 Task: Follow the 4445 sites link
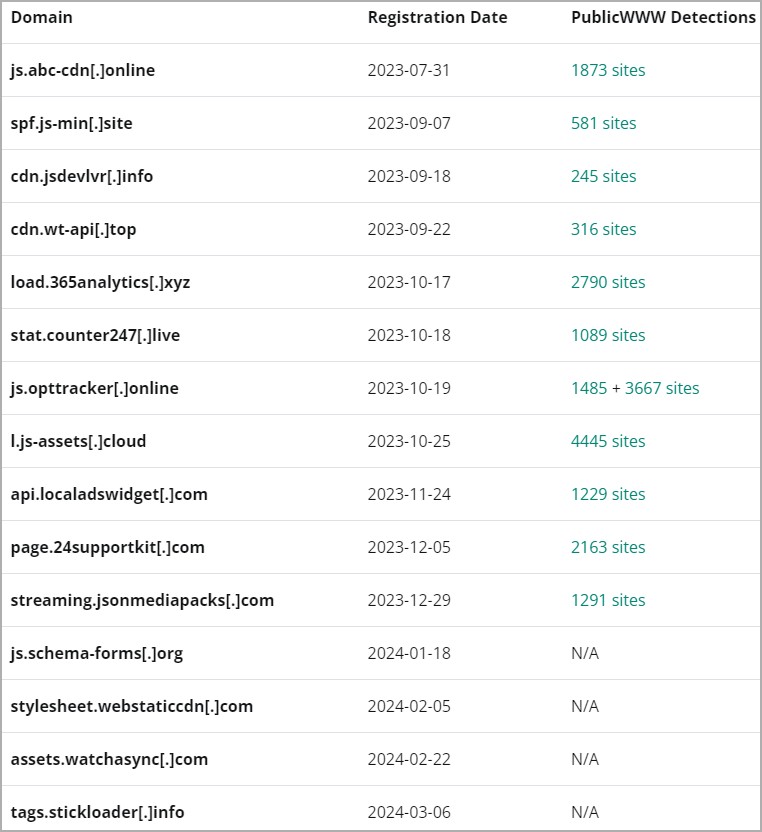[x=608, y=441]
